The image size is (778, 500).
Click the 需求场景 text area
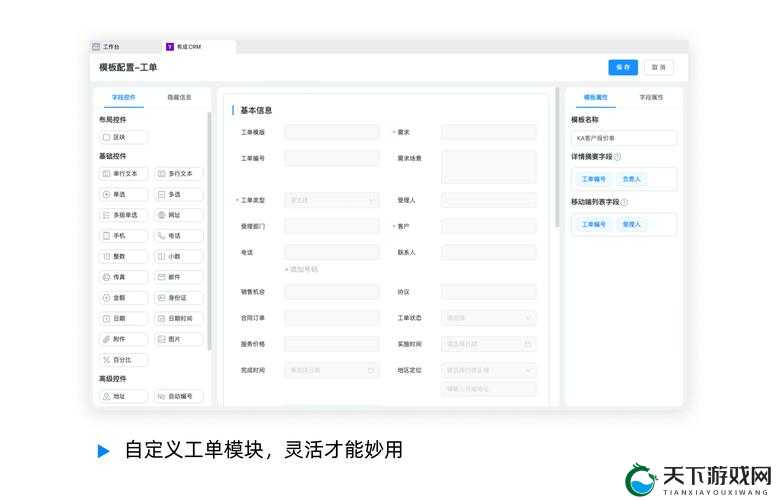click(489, 167)
